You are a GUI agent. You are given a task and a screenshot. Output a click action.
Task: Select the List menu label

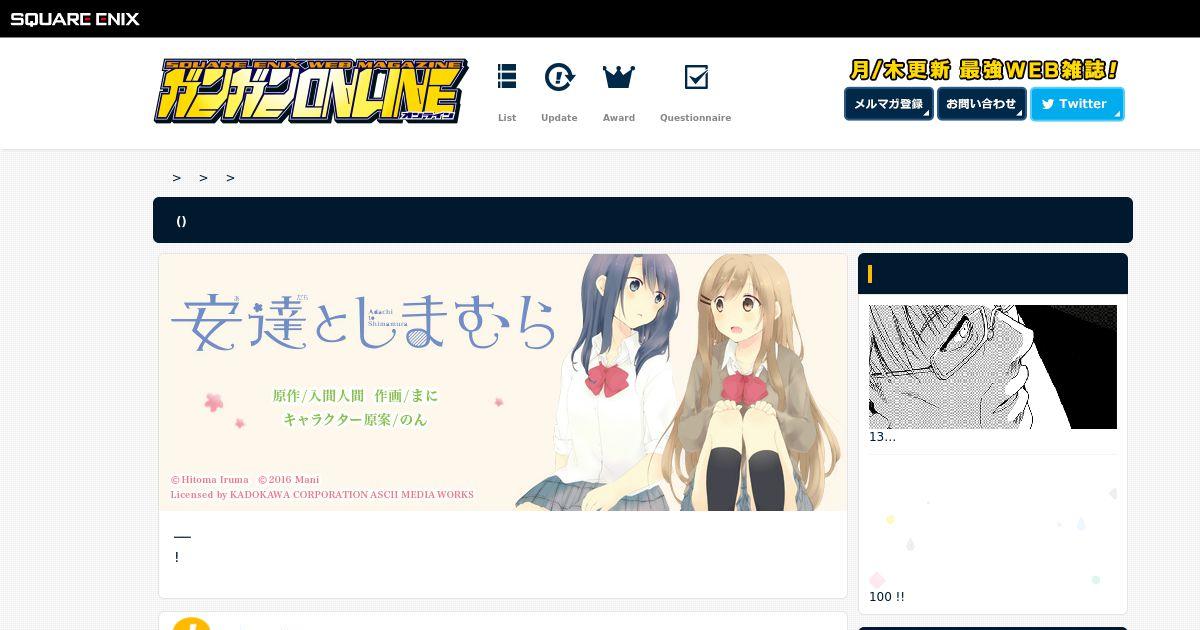507,118
